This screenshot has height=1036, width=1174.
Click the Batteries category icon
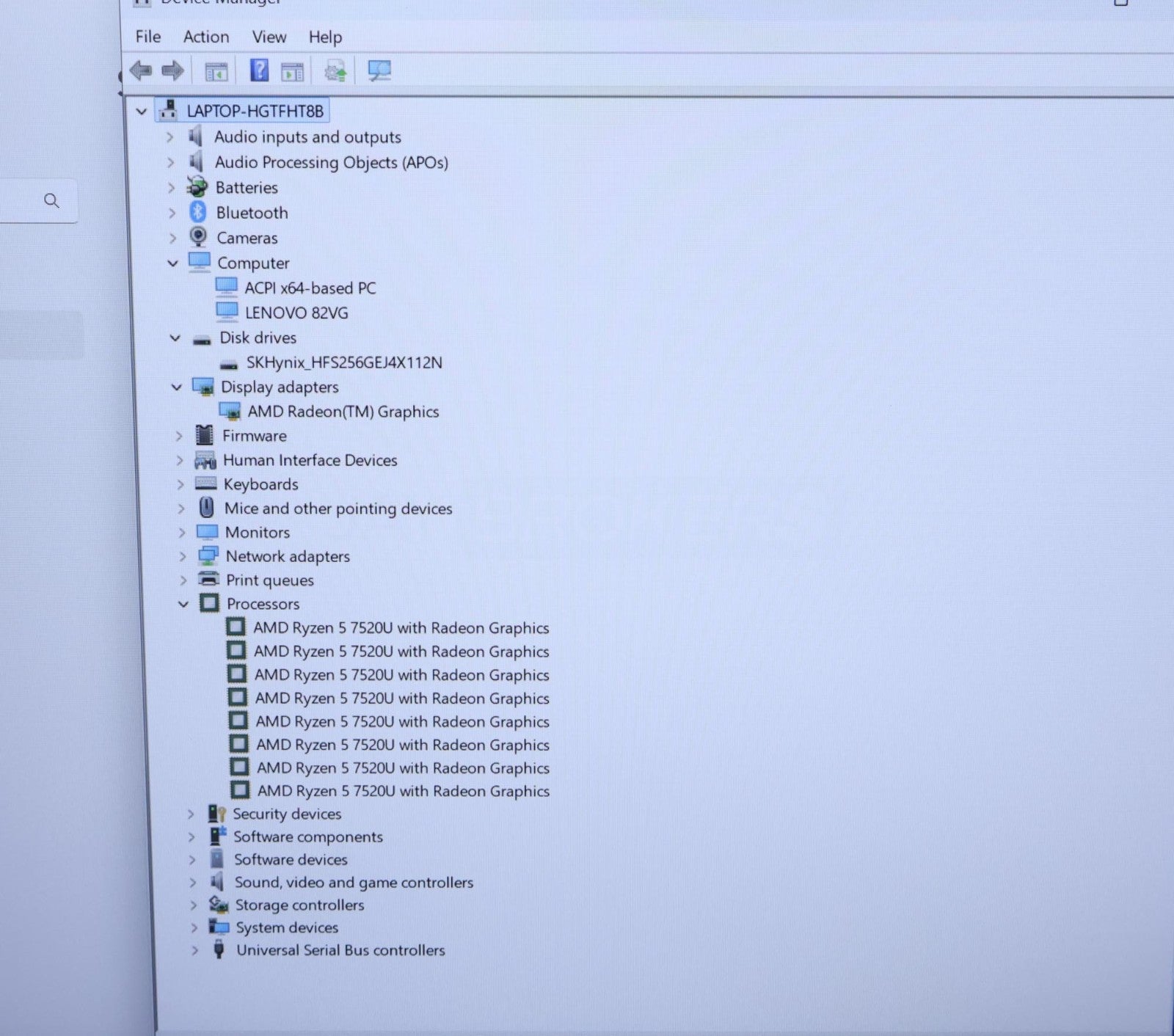tap(197, 187)
